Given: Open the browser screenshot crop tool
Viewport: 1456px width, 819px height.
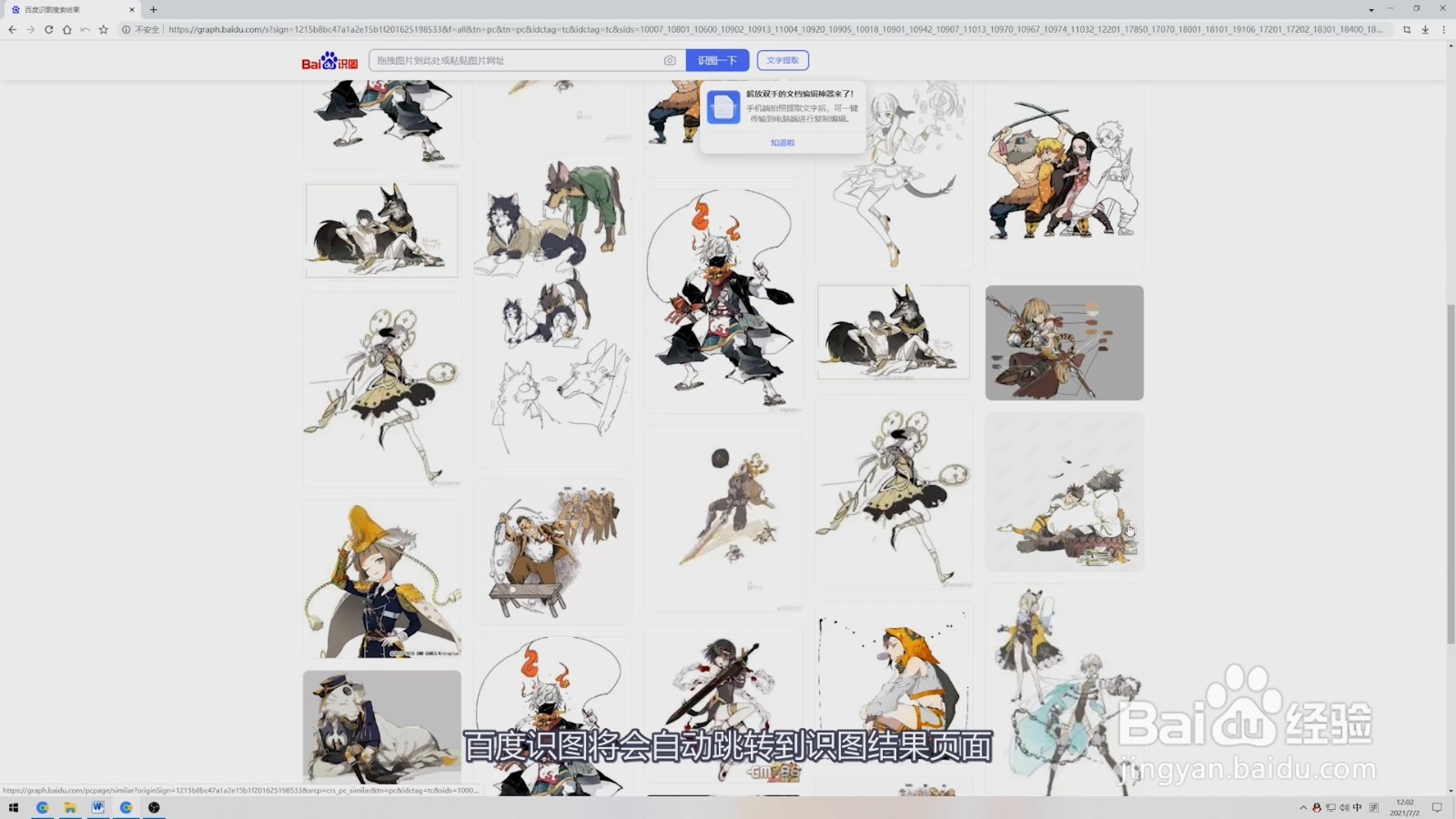Looking at the screenshot, I should 1407,29.
